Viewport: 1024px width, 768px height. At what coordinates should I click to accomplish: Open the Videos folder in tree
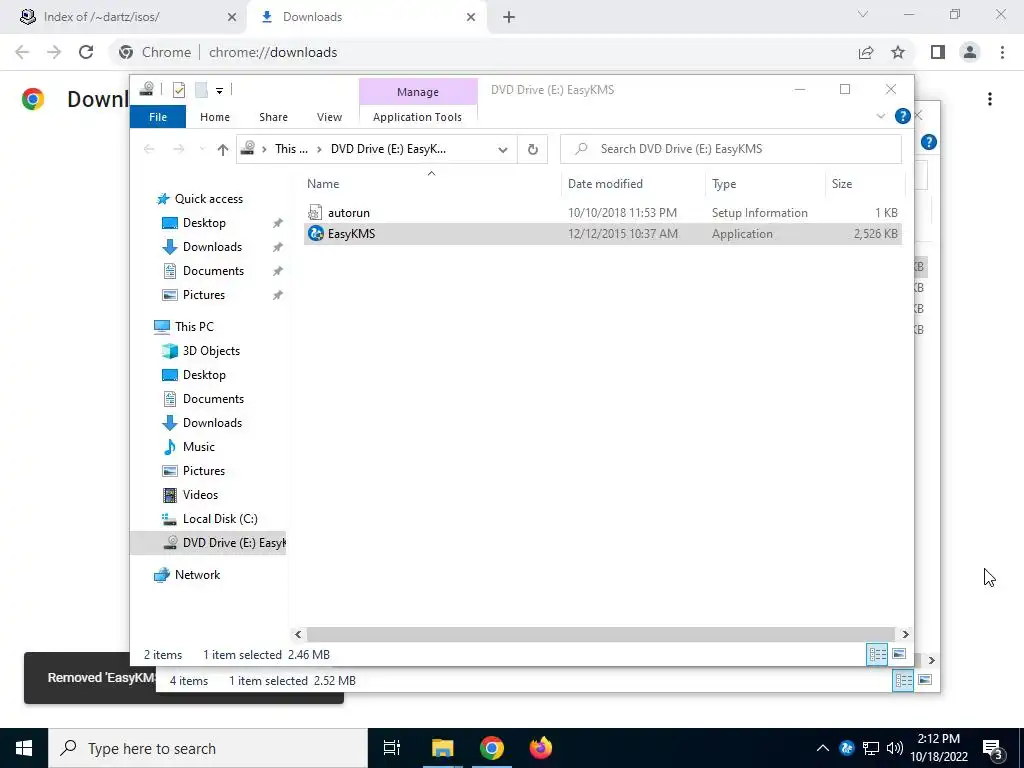(x=200, y=495)
